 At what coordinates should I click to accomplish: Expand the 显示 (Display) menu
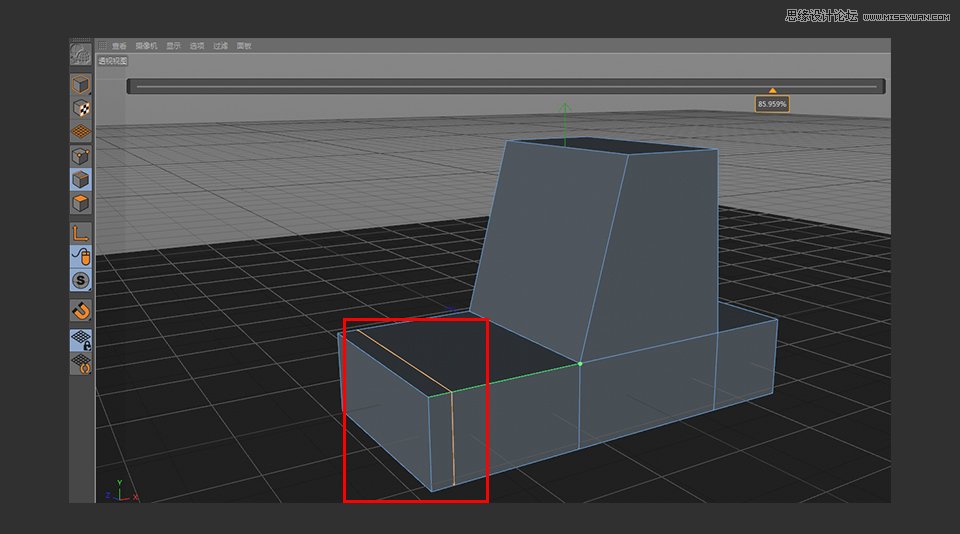(173, 46)
